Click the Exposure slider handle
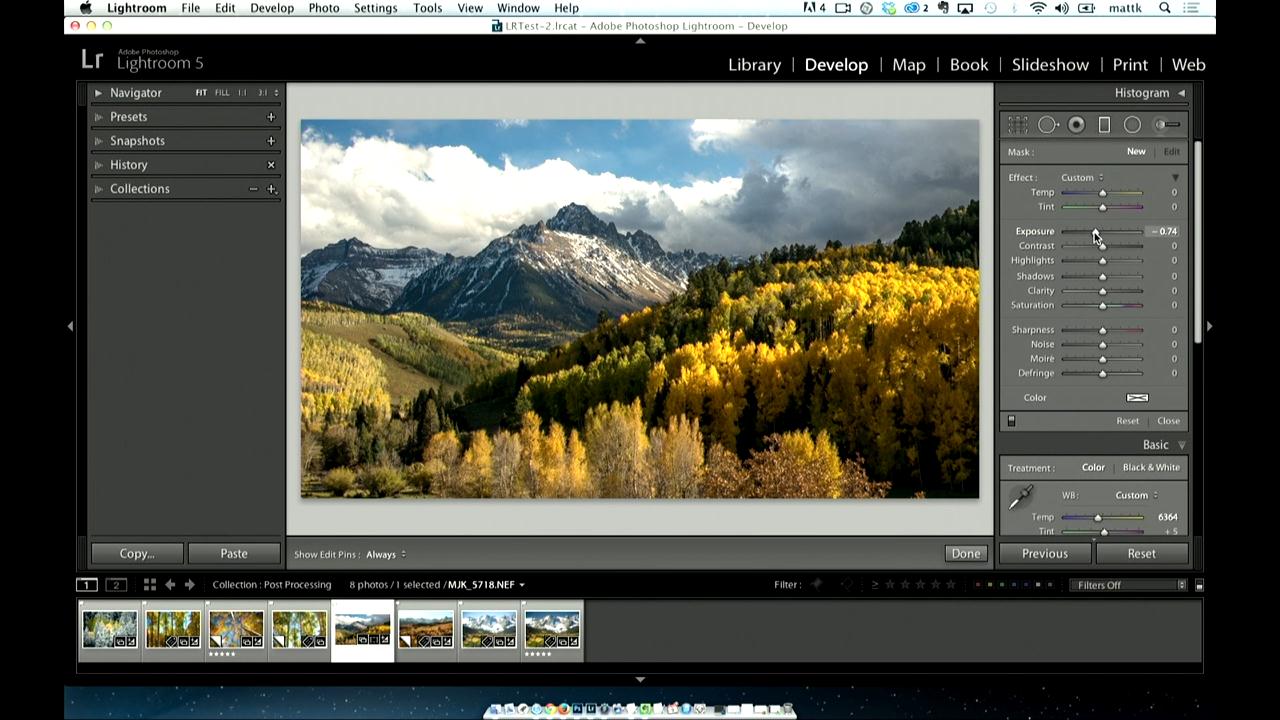Screen dimensions: 1280x720 (x=1096, y=232)
